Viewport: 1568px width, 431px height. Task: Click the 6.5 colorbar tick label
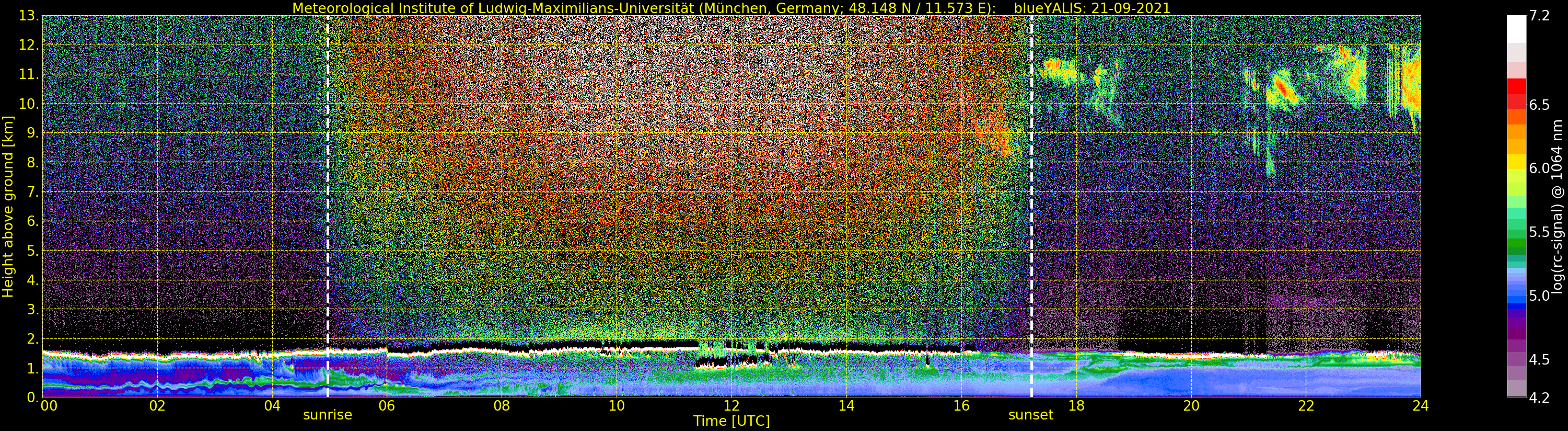tap(1539, 105)
